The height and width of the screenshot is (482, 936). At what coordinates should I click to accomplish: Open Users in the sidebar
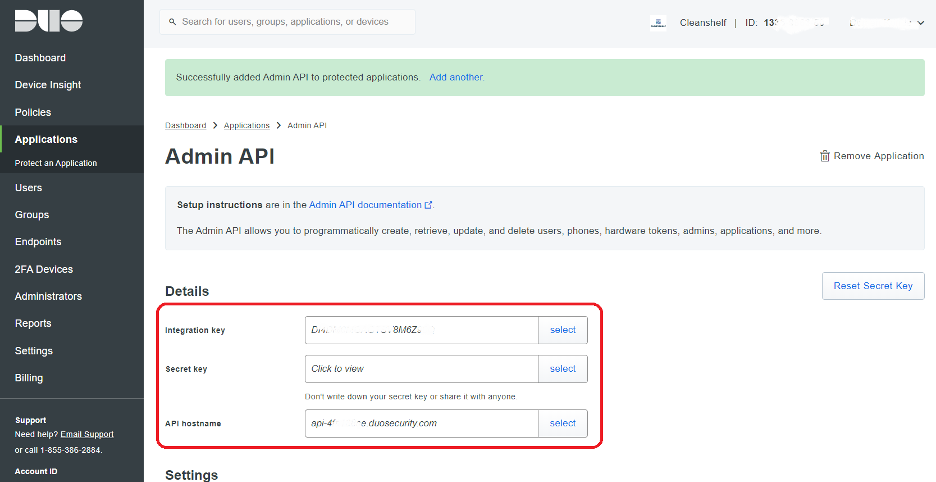pyautogui.click(x=28, y=188)
